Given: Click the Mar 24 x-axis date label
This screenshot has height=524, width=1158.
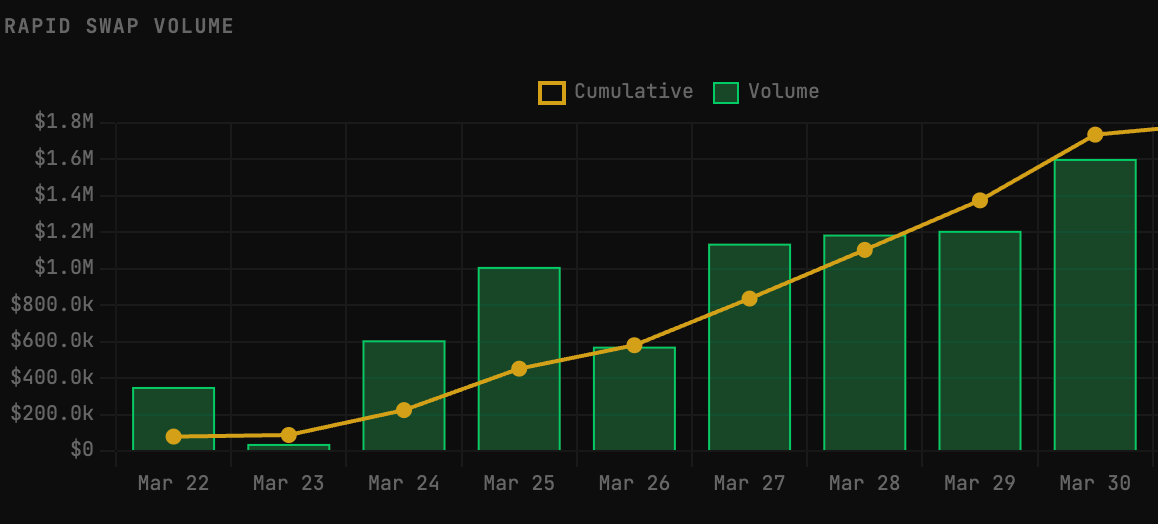Looking at the screenshot, I should 404,483.
